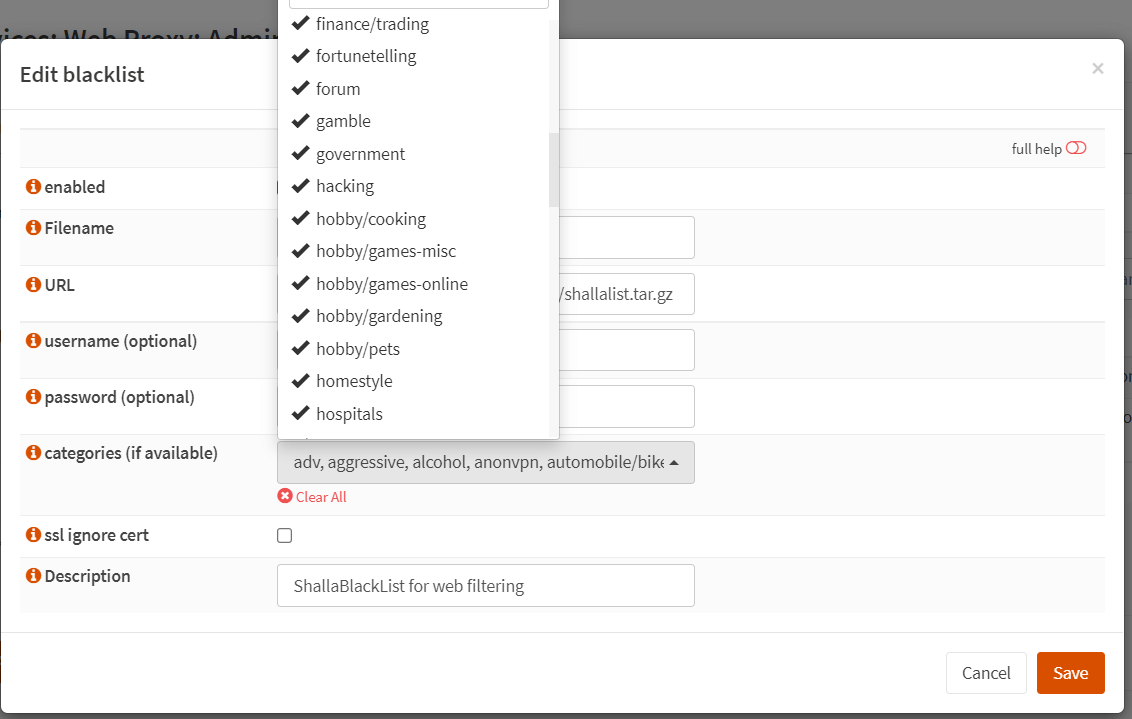This screenshot has height=719, width=1132.
Task: Deselect hobby/games-online in the dropdown list
Action: pos(391,284)
